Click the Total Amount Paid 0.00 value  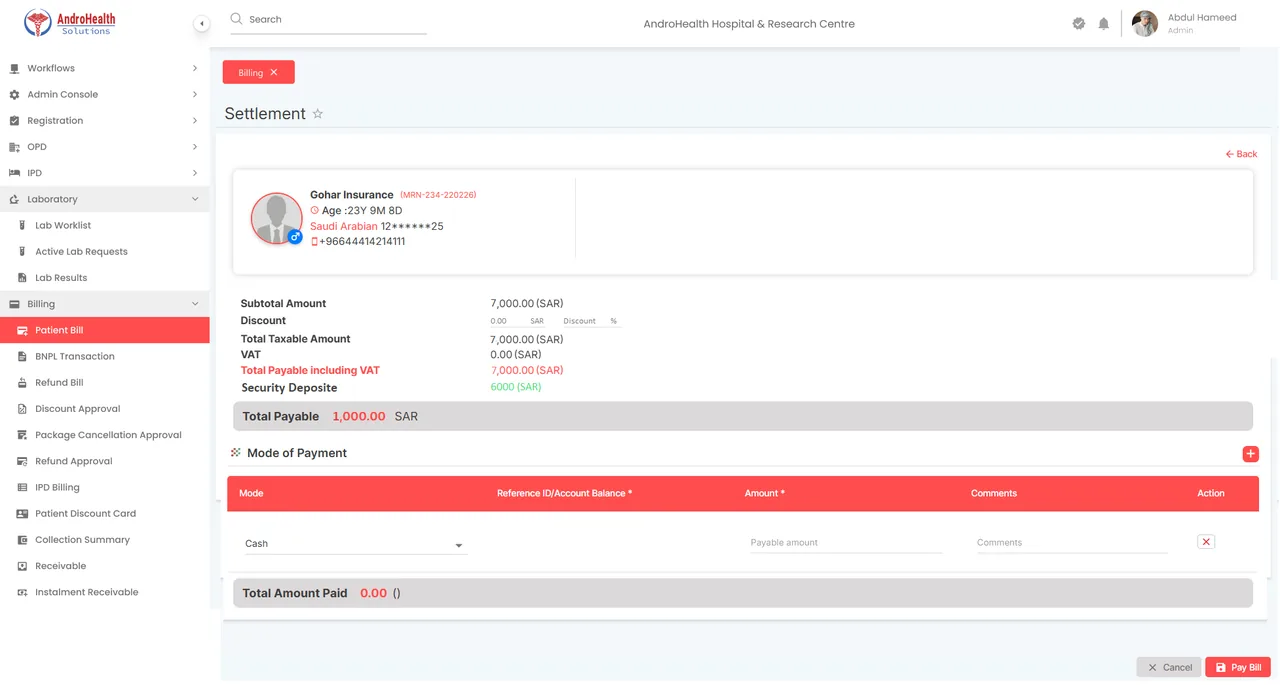373,593
